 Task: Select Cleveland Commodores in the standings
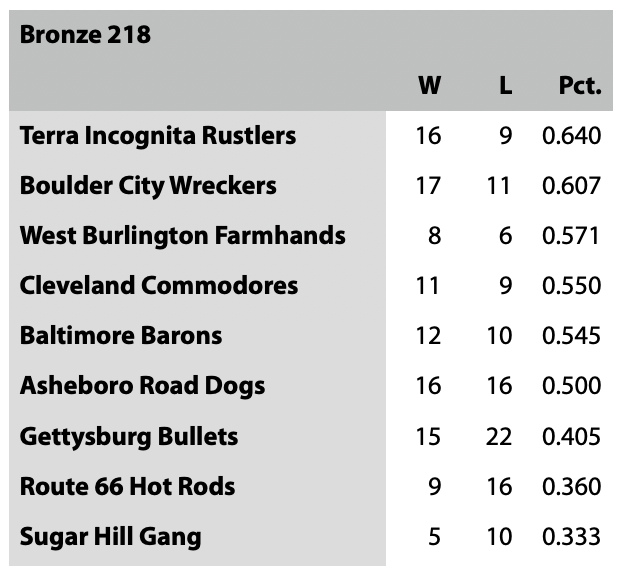pos(159,286)
